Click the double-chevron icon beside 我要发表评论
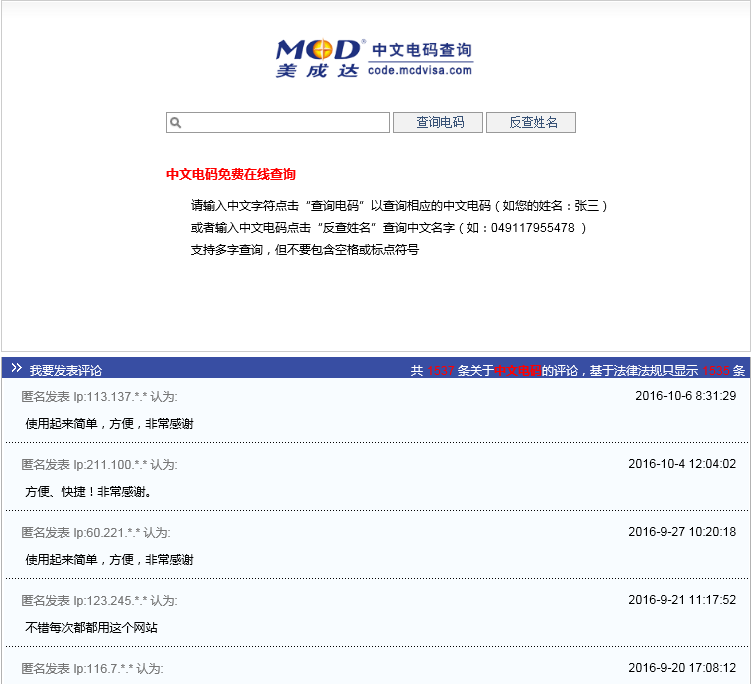 tap(16, 368)
